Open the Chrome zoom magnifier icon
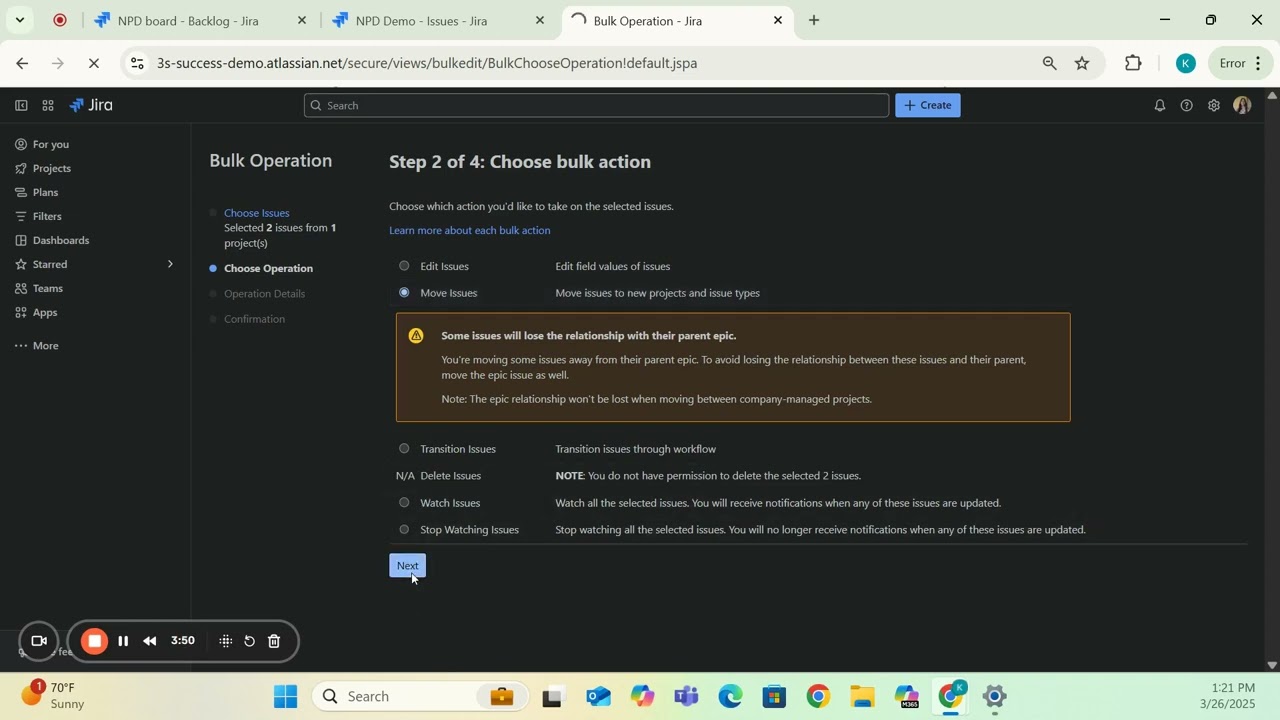1280x720 pixels. tap(1049, 63)
